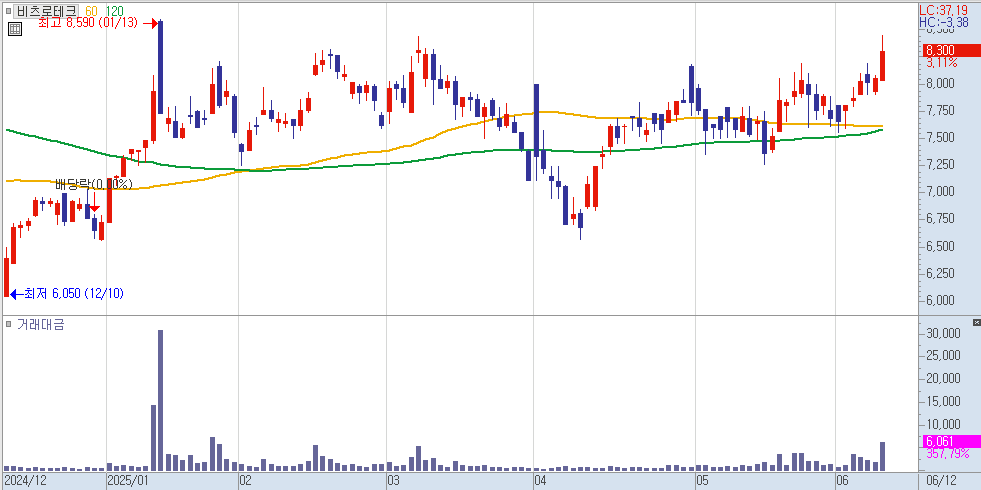Viewport: 981px width, 490px height.
Task: Select the 120-day moving average label
Action: pyautogui.click(x=114, y=11)
